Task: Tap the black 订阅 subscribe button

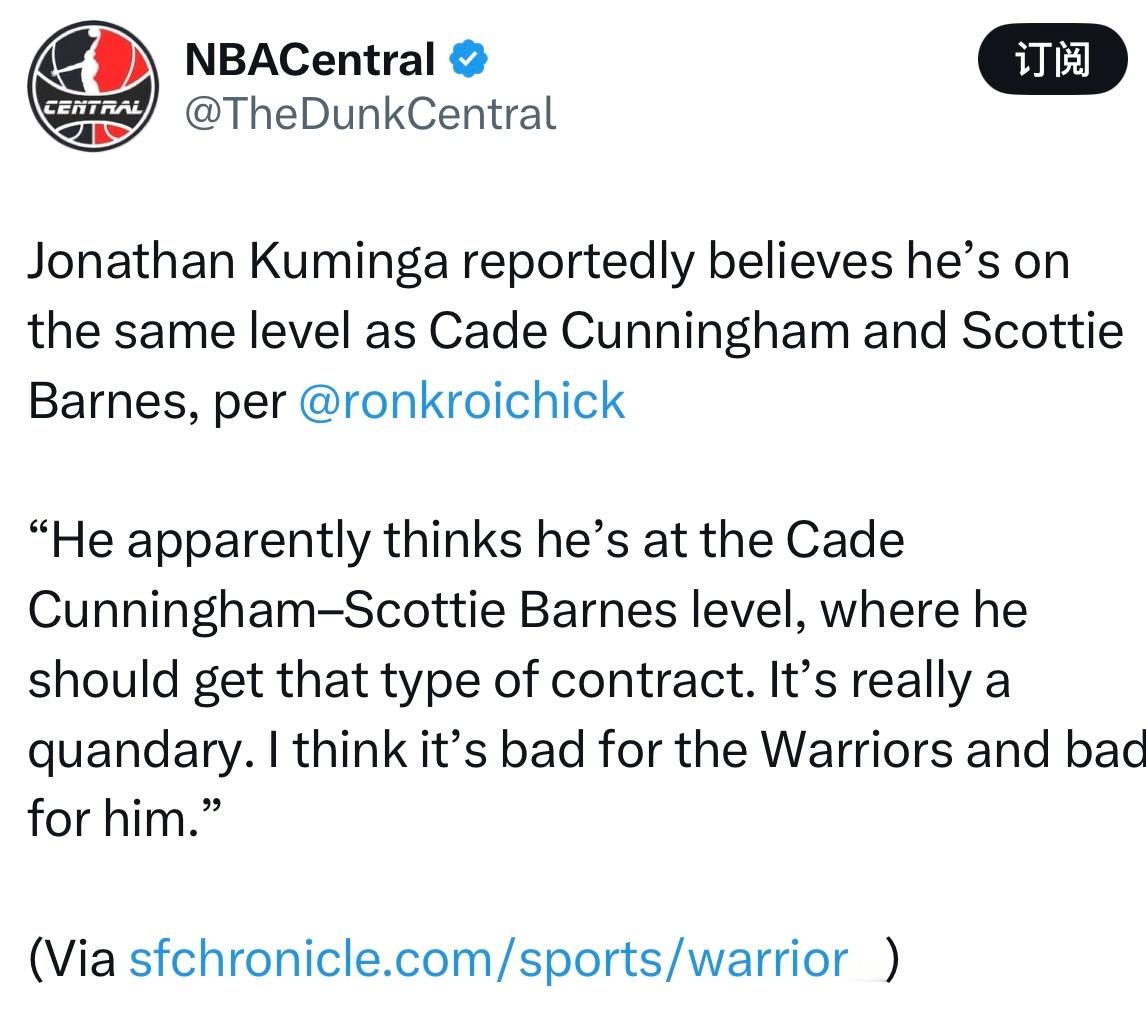Action: 1052,59
